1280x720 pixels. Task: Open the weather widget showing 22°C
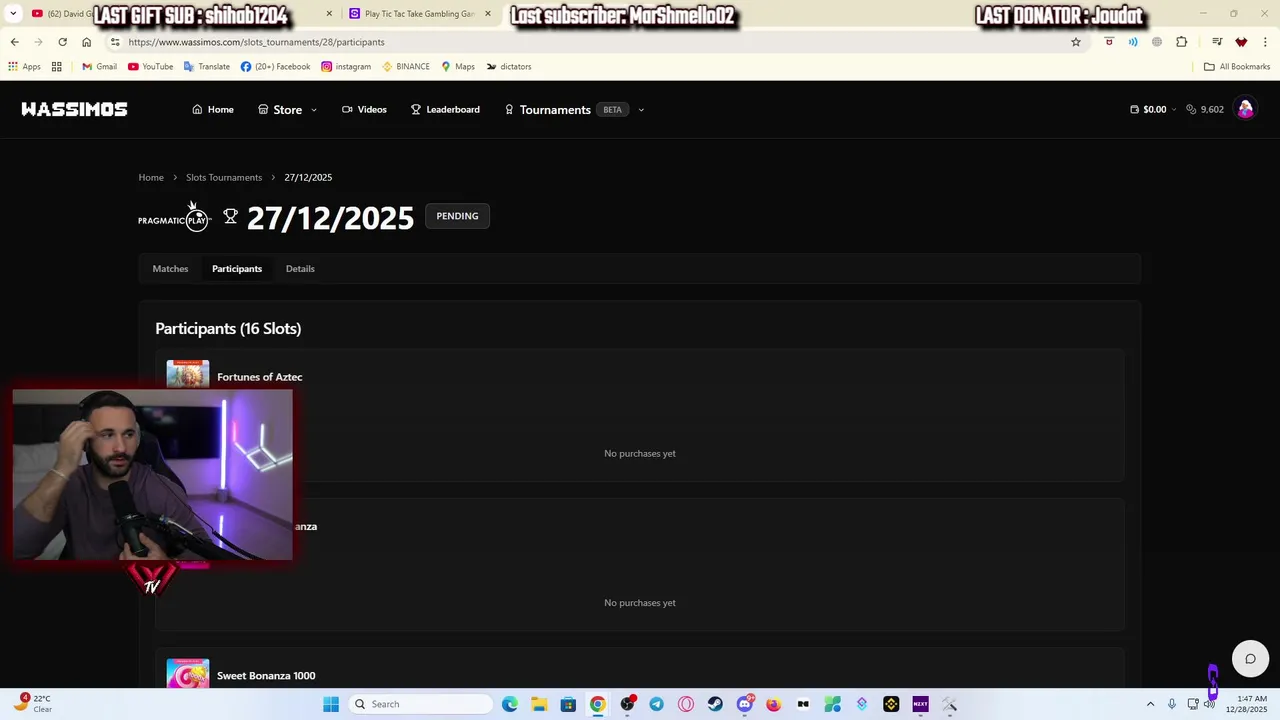(x=32, y=704)
